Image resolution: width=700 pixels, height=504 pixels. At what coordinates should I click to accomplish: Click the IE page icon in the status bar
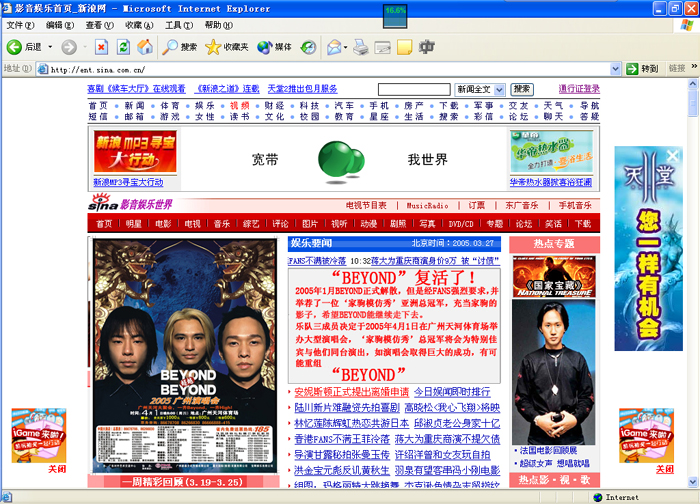click(7, 497)
